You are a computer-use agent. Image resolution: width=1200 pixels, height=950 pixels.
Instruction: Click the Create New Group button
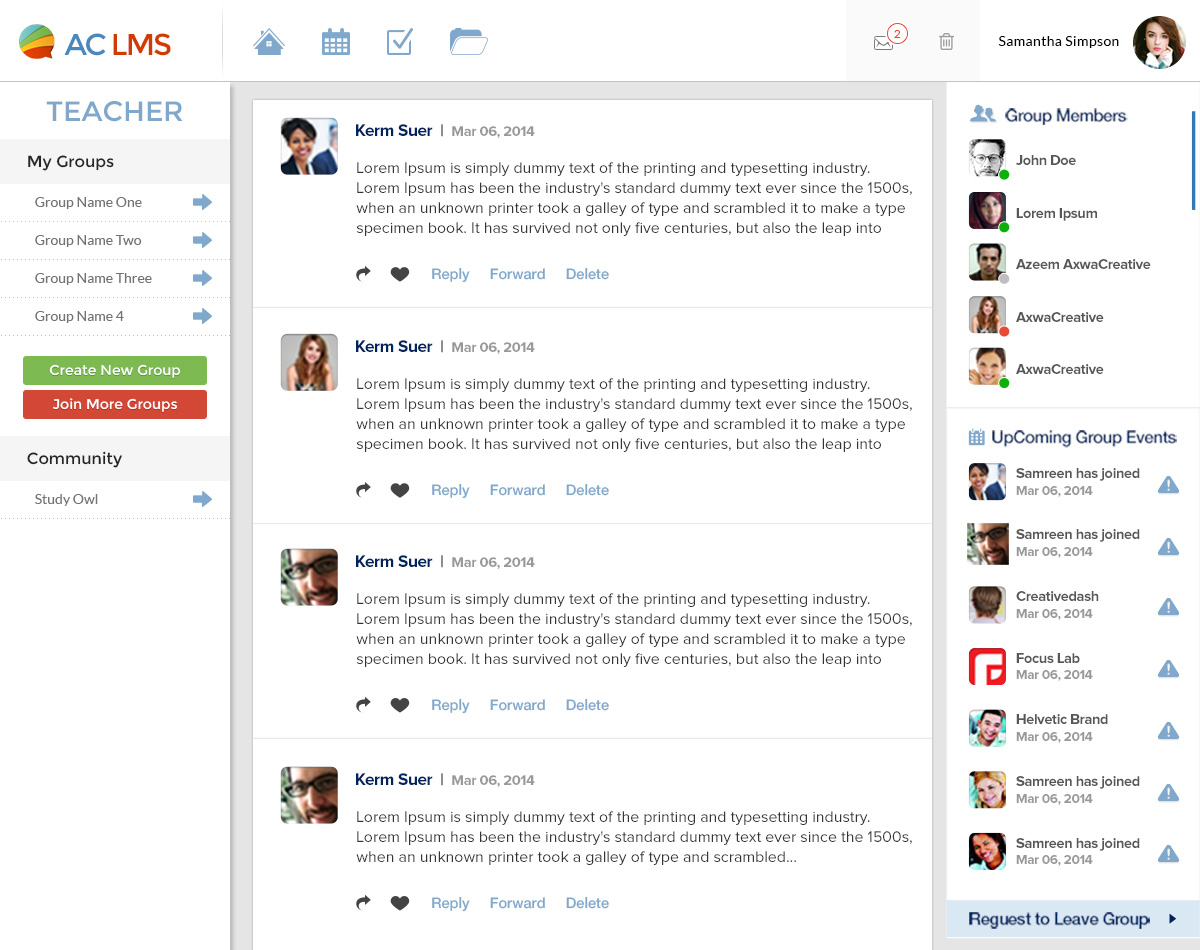point(115,370)
